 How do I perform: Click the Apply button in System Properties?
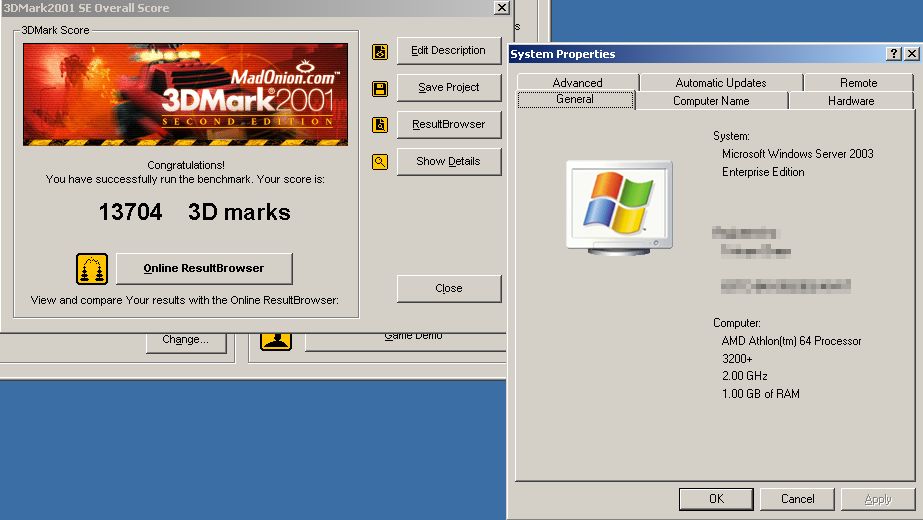(878, 499)
